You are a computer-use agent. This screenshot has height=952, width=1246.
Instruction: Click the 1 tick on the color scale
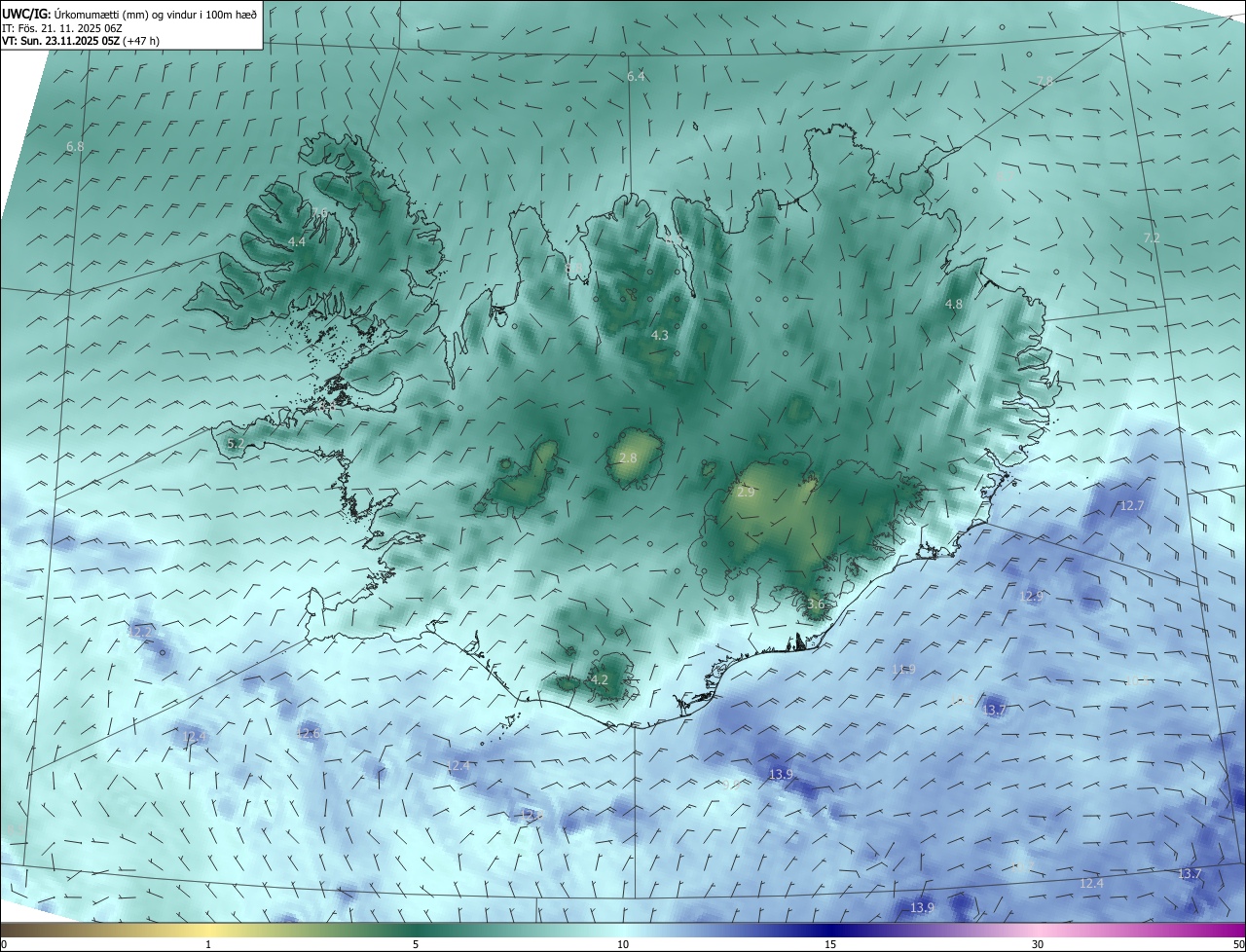pos(208,944)
